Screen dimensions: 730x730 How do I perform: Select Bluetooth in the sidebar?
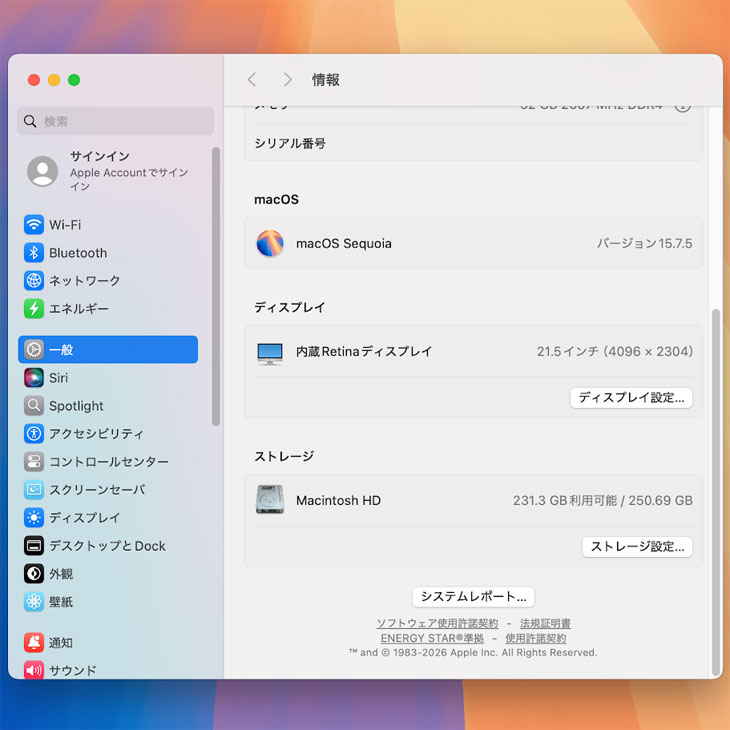[x=77, y=253]
